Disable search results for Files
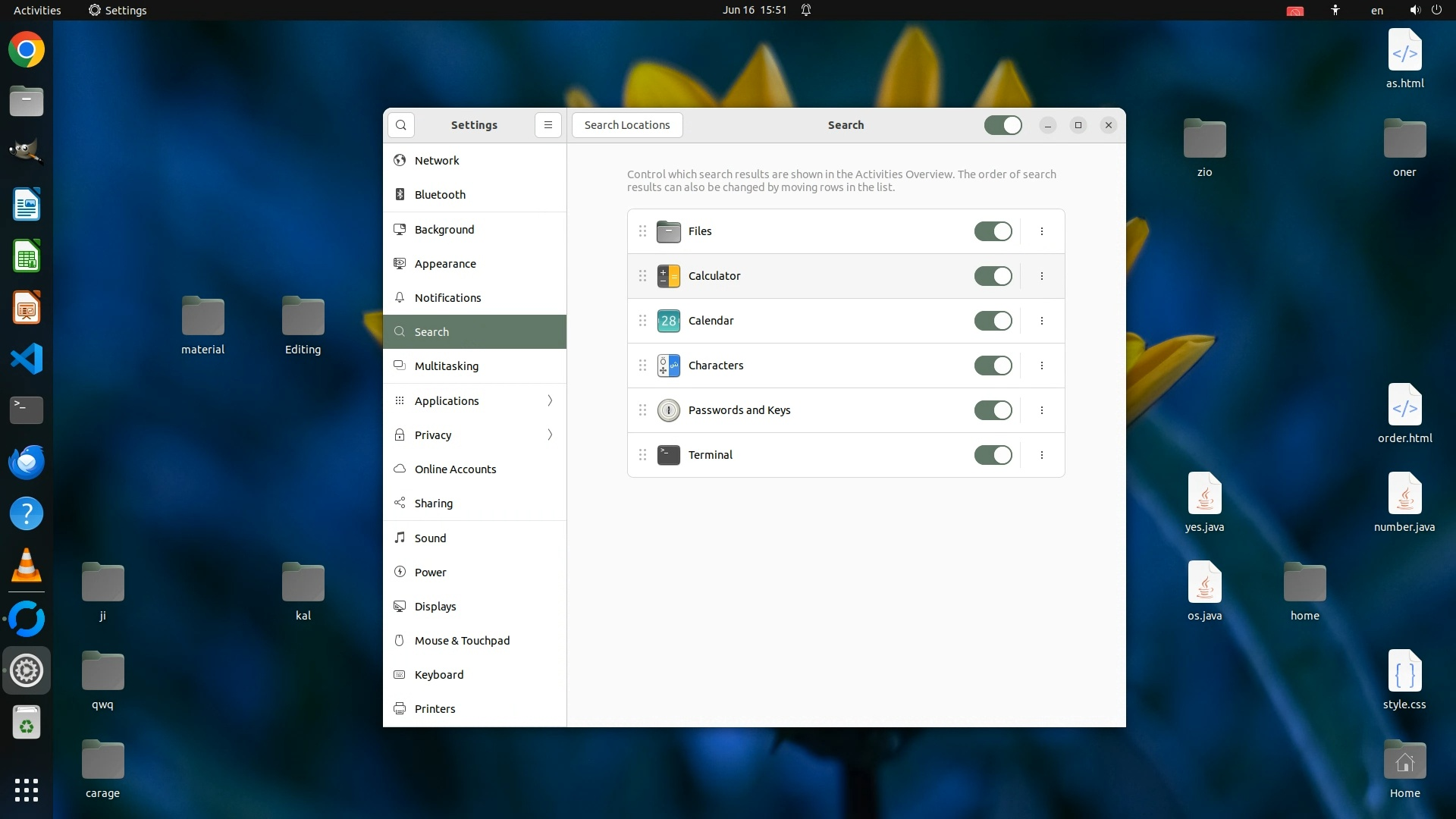 point(993,231)
